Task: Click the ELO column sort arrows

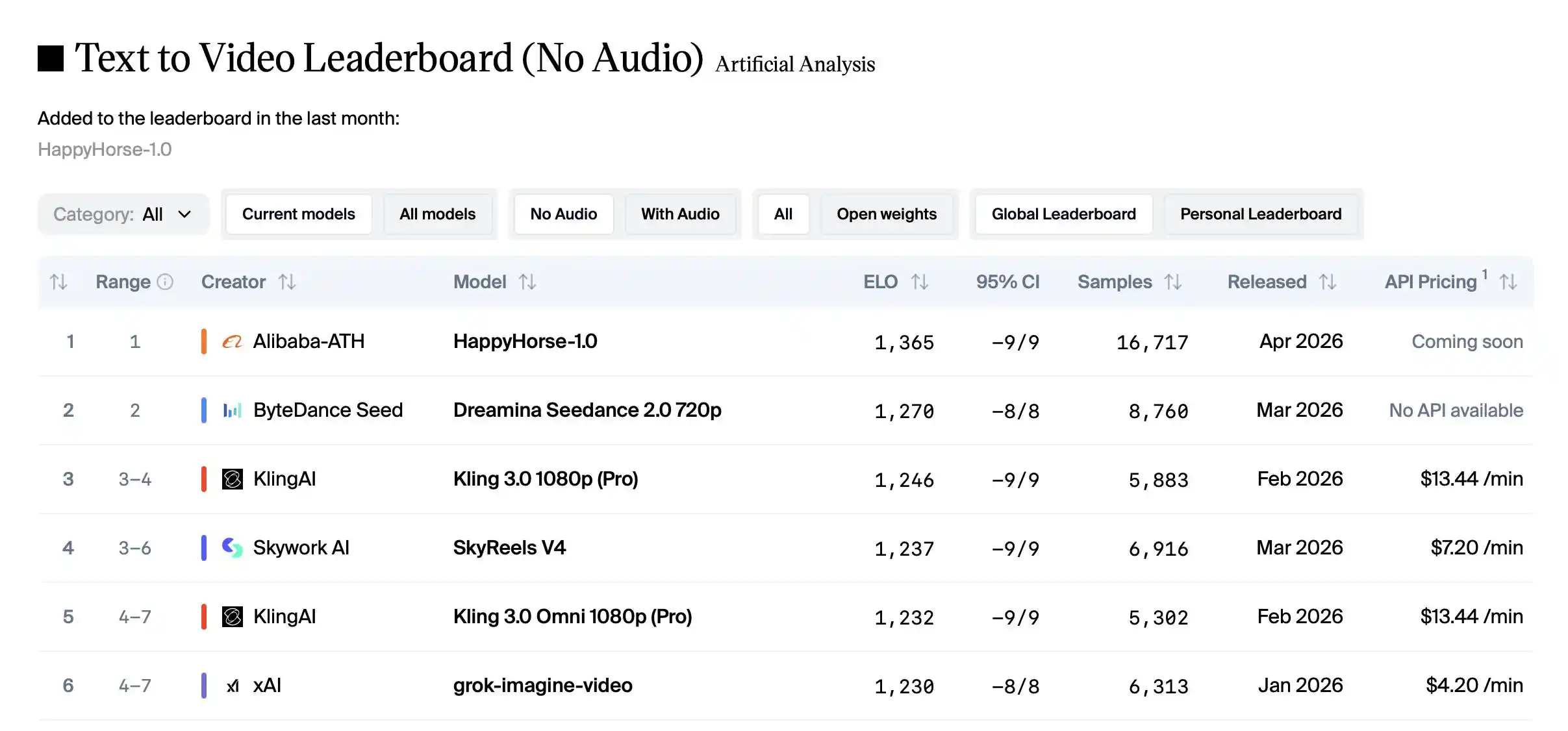Action: (920, 282)
